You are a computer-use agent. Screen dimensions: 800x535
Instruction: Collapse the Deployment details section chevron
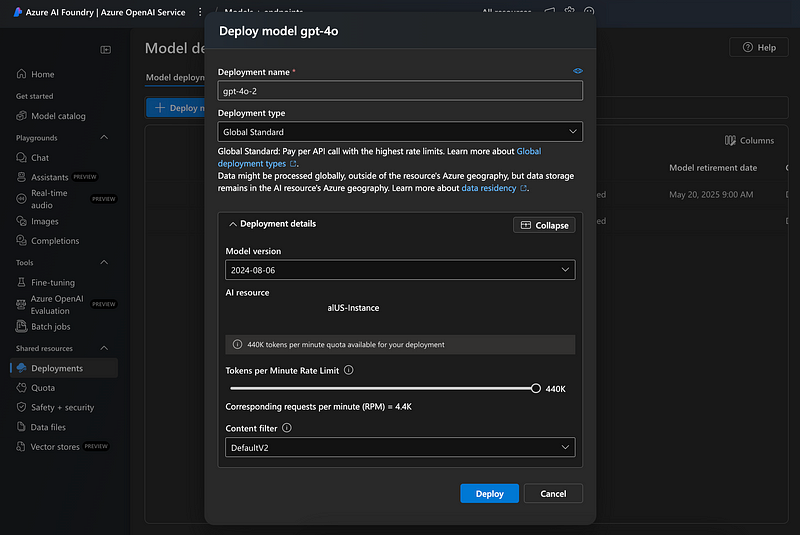(x=233, y=224)
